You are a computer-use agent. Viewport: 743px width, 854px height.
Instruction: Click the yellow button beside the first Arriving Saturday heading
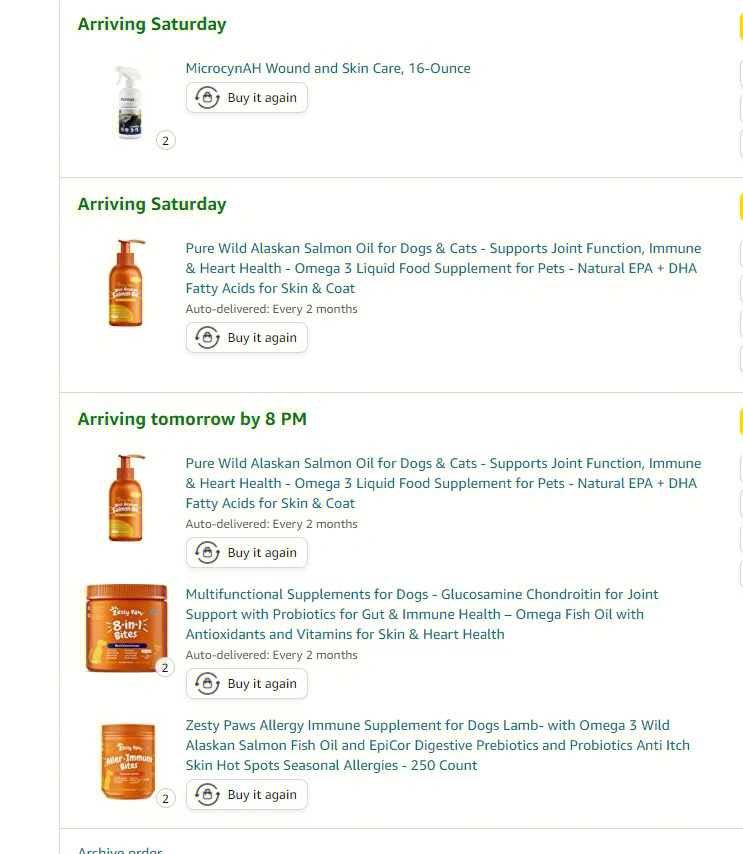tap(740, 26)
